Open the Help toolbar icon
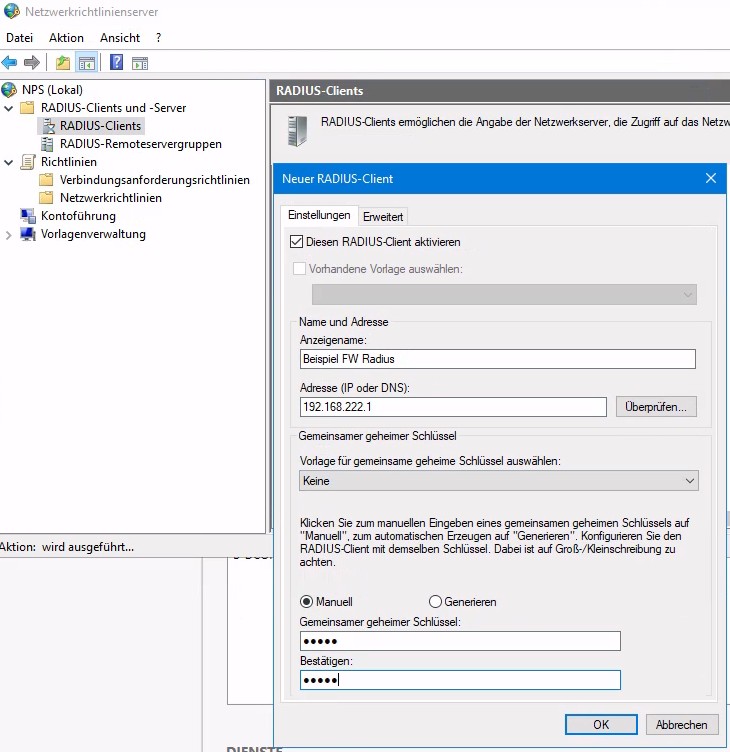The height and width of the screenshot is (752, 730). click(x=117, y=62)
